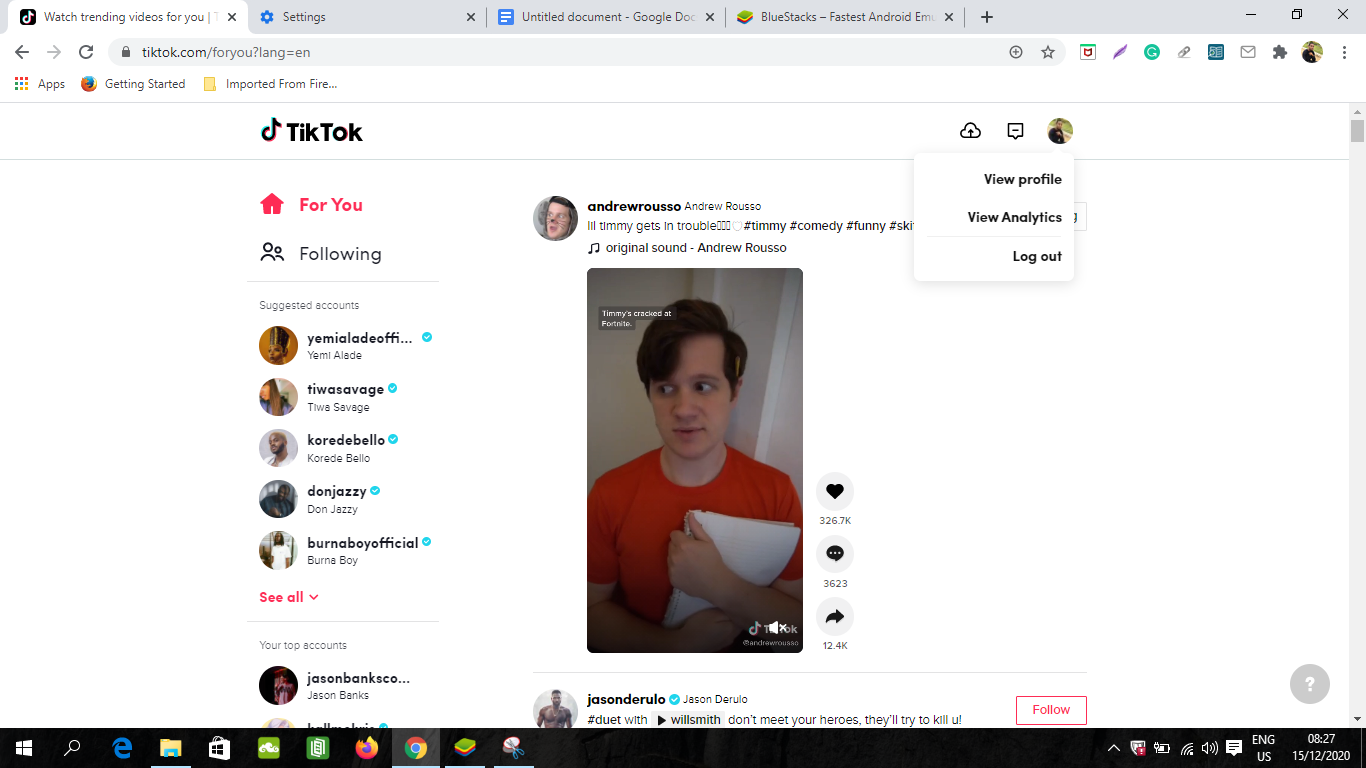Click the TikTok logo
1366x768 pixels.
(x=311, y=131)
